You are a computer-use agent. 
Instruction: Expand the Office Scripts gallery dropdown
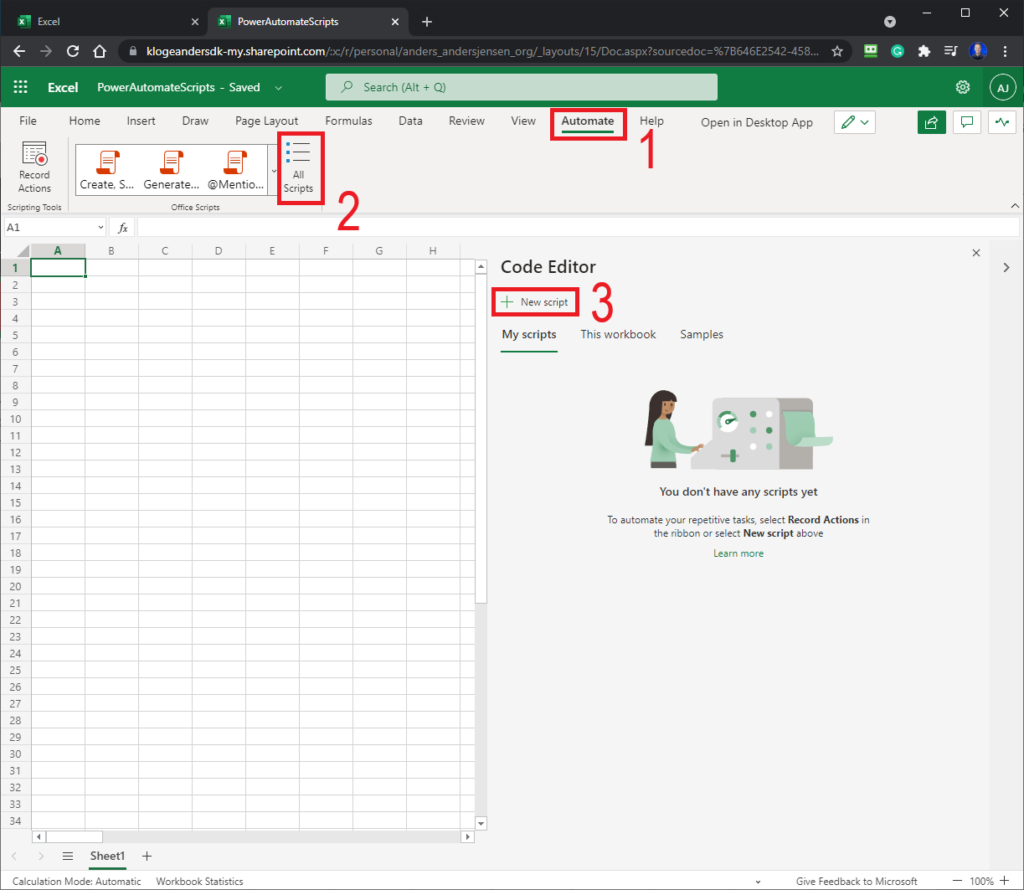click(x=274, y=170)
